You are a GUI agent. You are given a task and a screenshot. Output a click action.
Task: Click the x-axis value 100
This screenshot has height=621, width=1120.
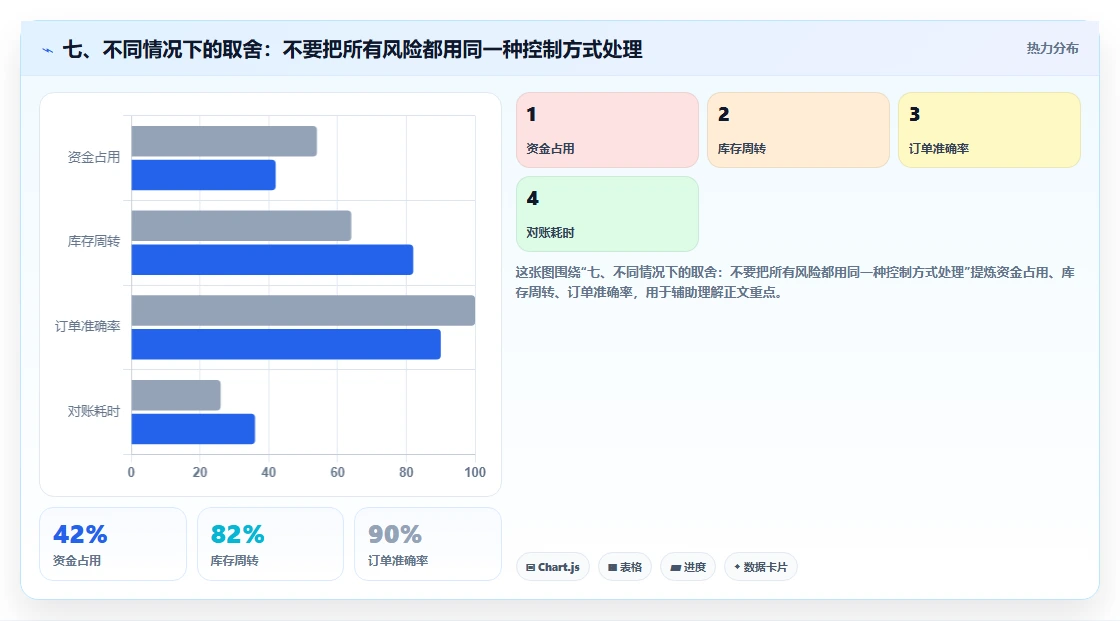coord(475,472)
